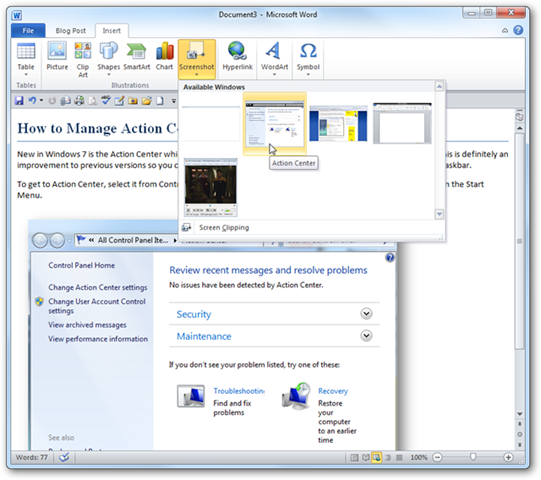Select the Action Center window thumbnail
The height and width of the screenshot is (480, 541).
(x=275, y=124)
